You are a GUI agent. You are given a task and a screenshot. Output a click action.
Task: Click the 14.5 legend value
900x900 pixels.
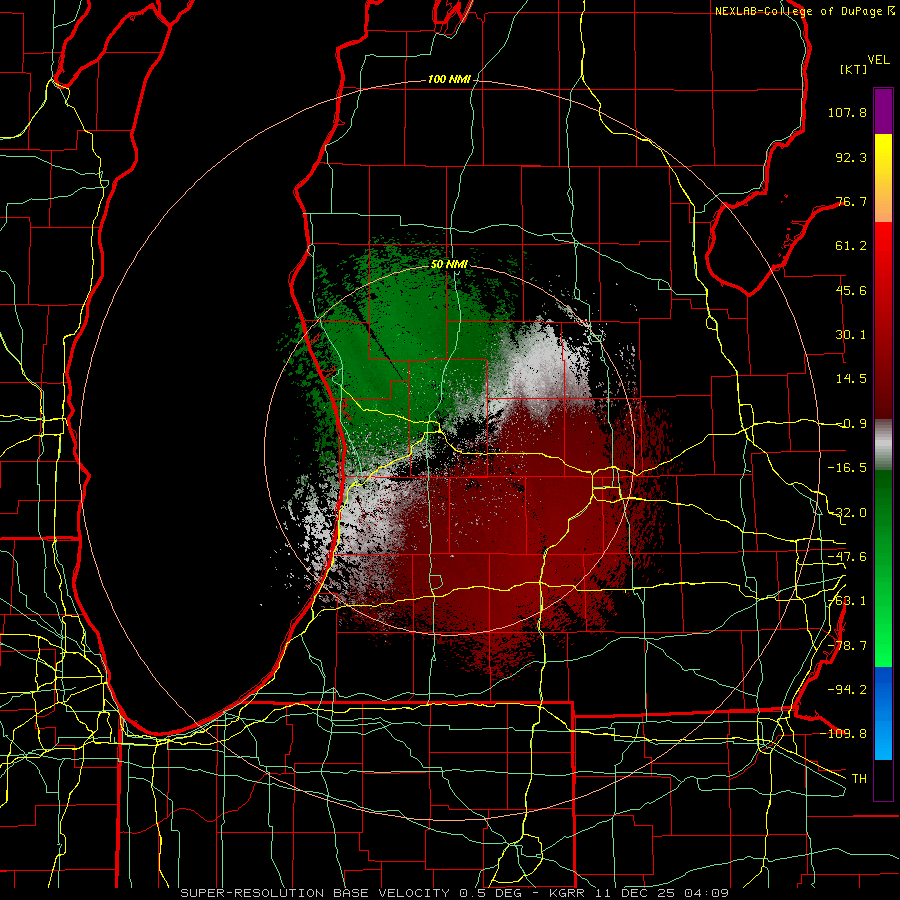point(851,379)
